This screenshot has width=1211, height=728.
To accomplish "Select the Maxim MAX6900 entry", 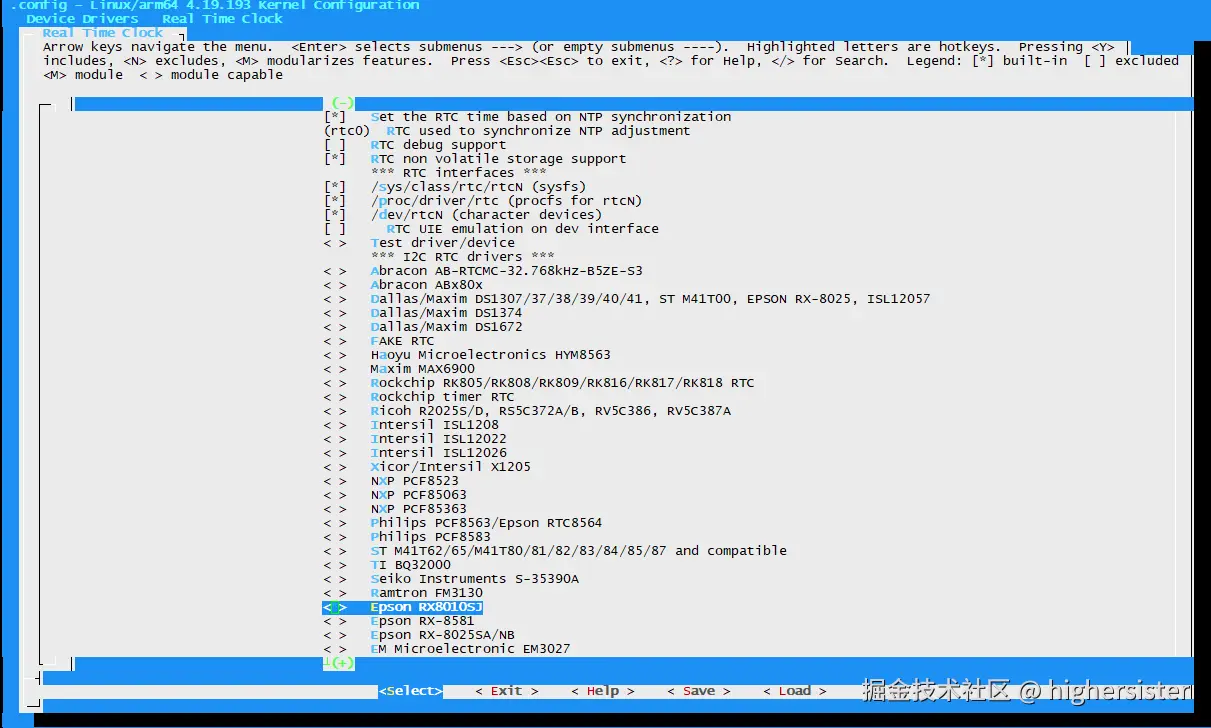I will tap(422, 369).
